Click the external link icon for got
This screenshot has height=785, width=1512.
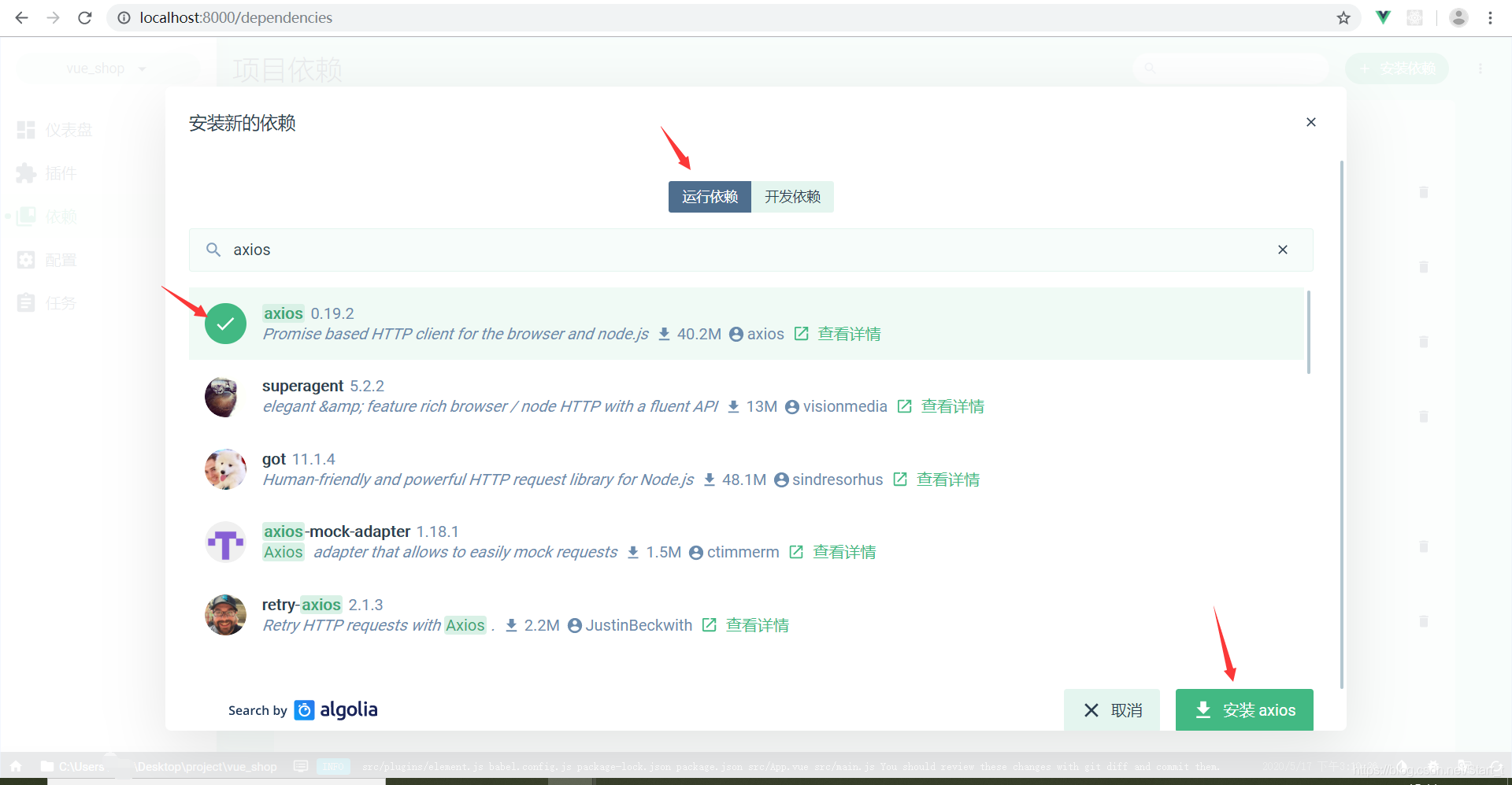point(900,480)
